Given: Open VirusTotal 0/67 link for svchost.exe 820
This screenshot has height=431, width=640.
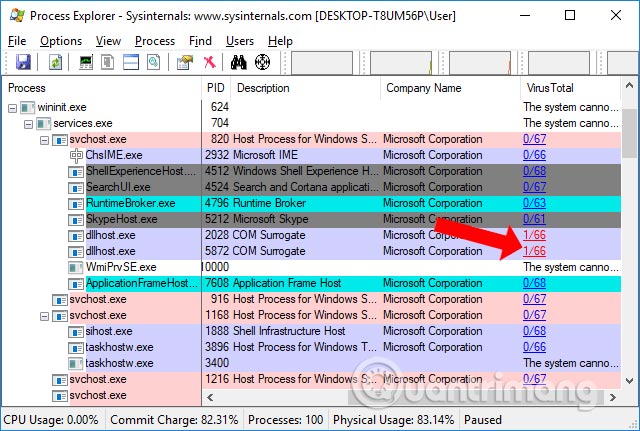Looking at the screenshot, I should click(x=534, y=139).
